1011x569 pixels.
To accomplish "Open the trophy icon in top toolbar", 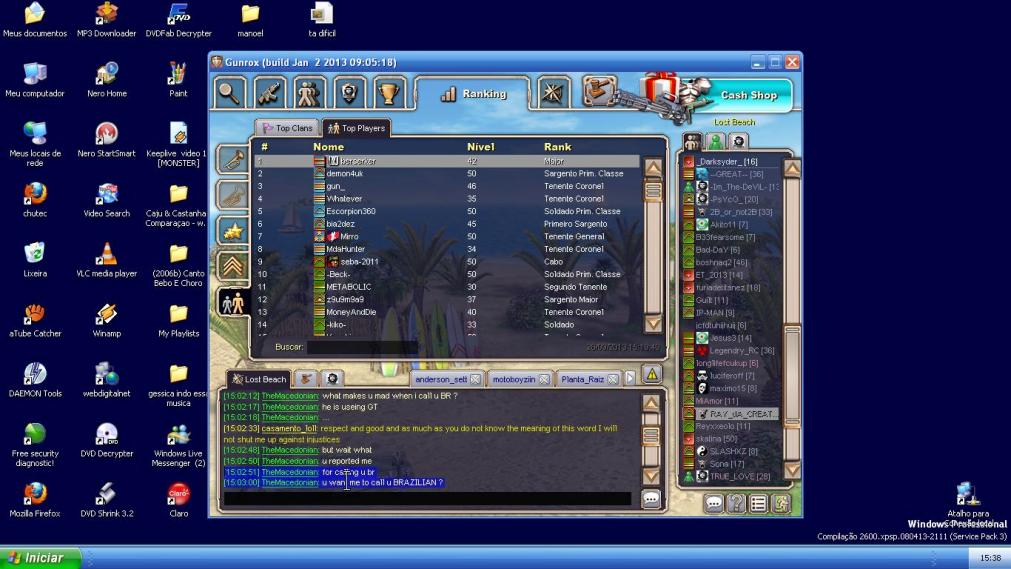I will click(x=388, y=92).
